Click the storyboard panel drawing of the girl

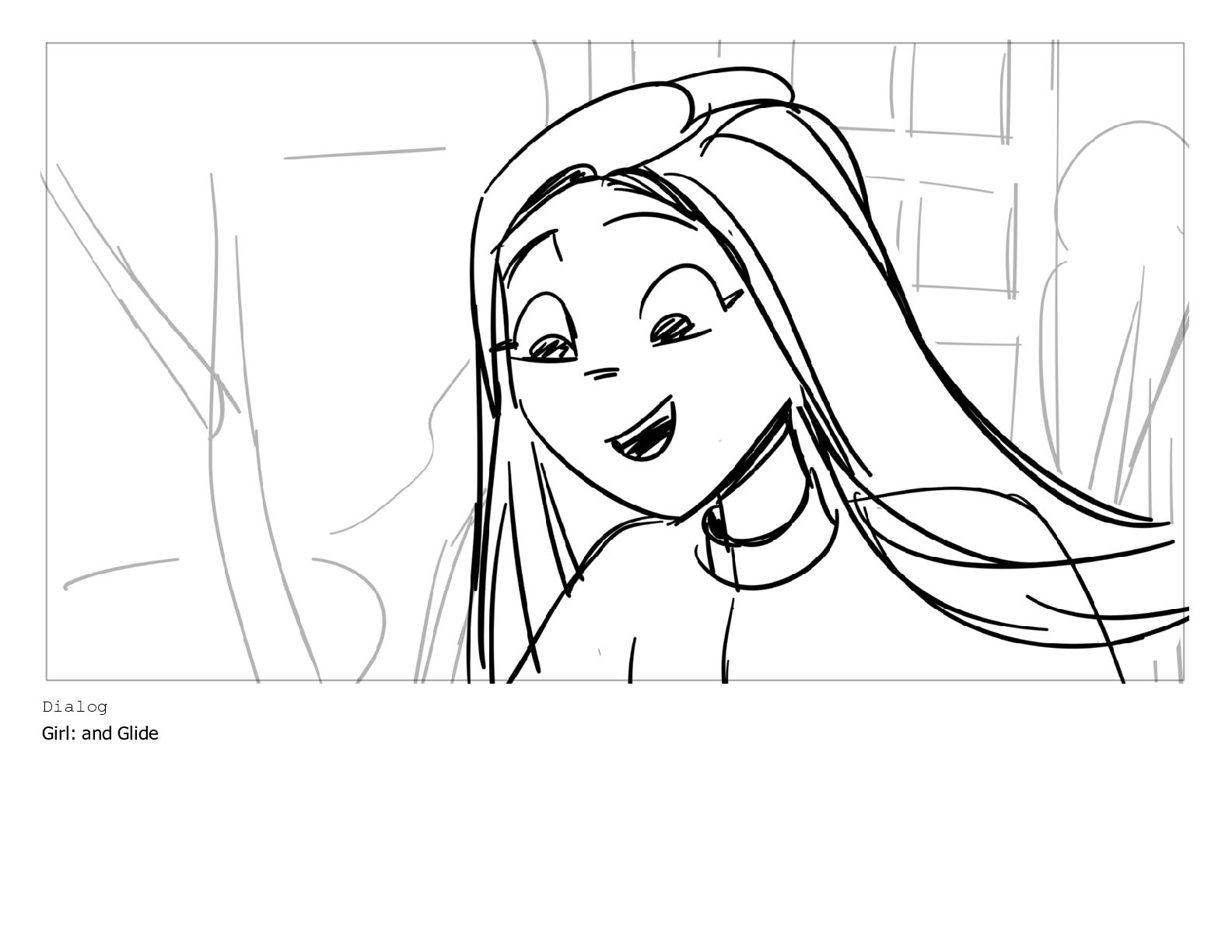point(614,362)
